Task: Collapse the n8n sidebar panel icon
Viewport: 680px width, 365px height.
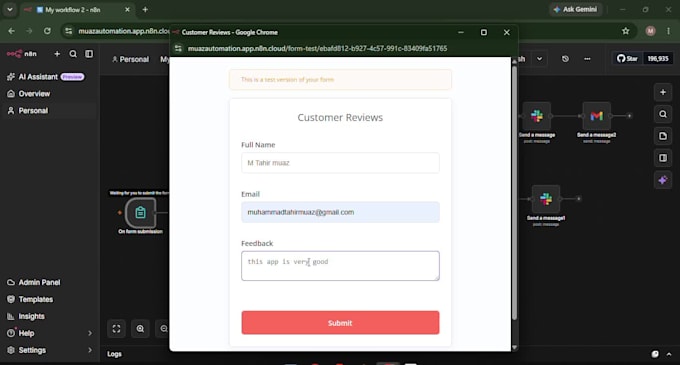Action: click(x=89, y=54)
